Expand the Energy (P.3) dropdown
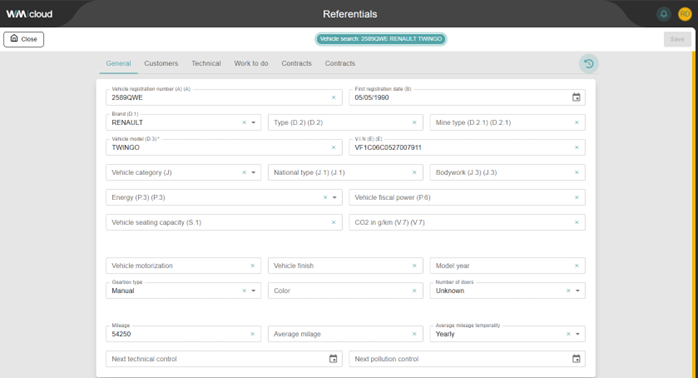Image resolution: width=698 pixels, height=378 pixels. (334, 197)
